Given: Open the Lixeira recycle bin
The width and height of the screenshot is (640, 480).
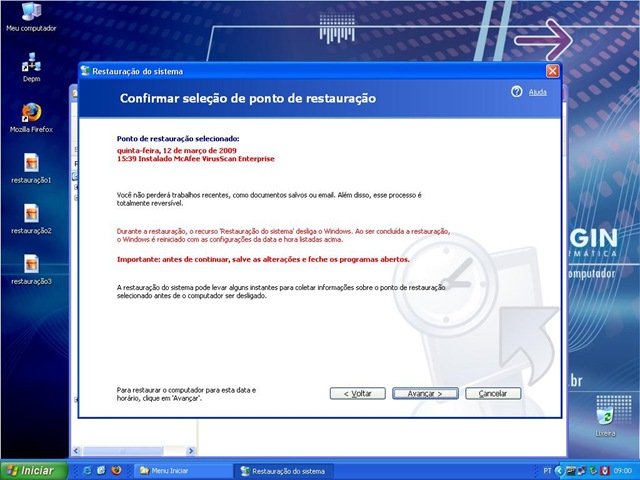Looking at the screenshot, I should pos(605,420).
